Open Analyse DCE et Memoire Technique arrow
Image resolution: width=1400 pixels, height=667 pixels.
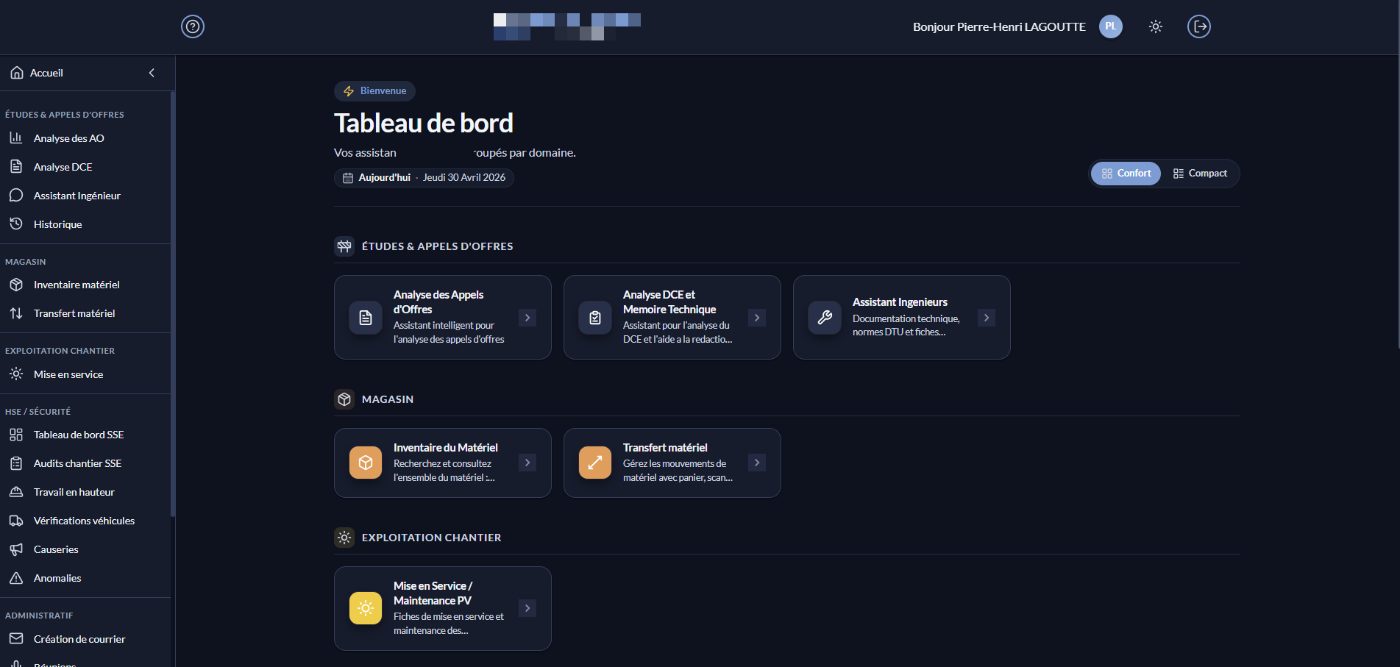pyautogui.click(x=757, y=318)
